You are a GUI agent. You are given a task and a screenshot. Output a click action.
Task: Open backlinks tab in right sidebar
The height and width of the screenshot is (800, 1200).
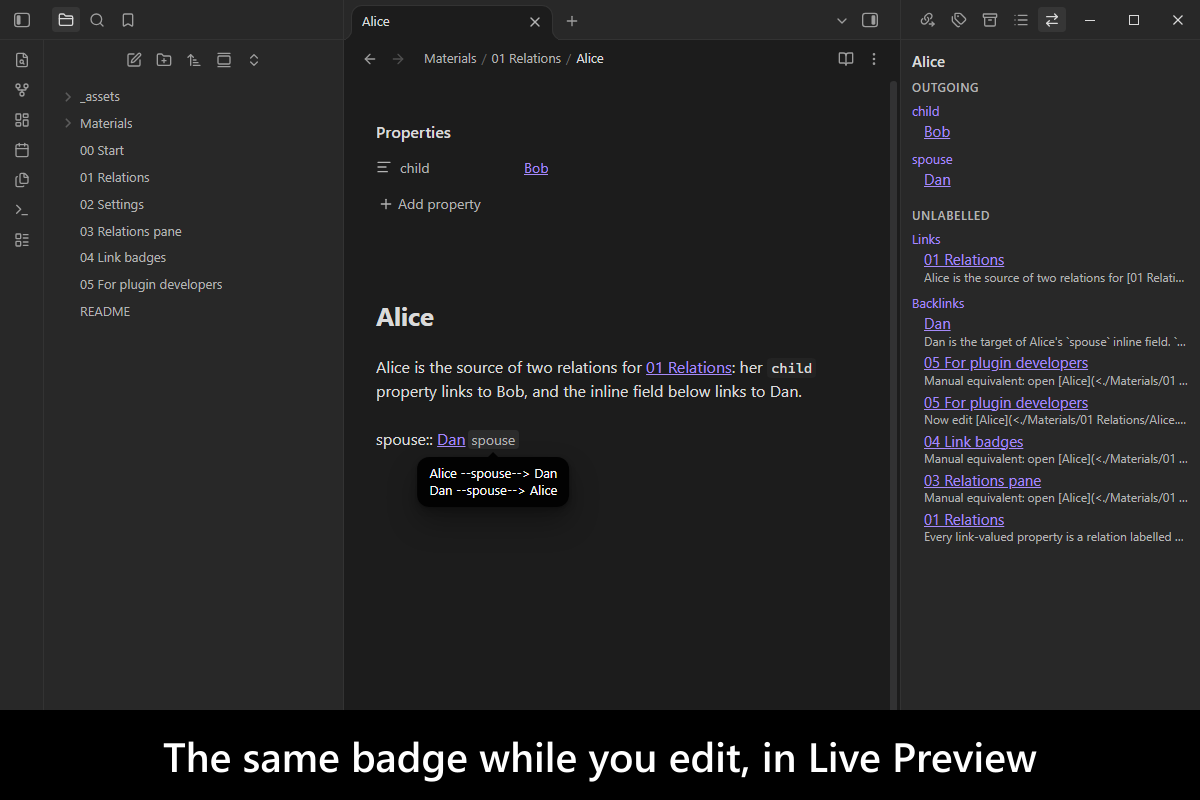pos(928,20)
